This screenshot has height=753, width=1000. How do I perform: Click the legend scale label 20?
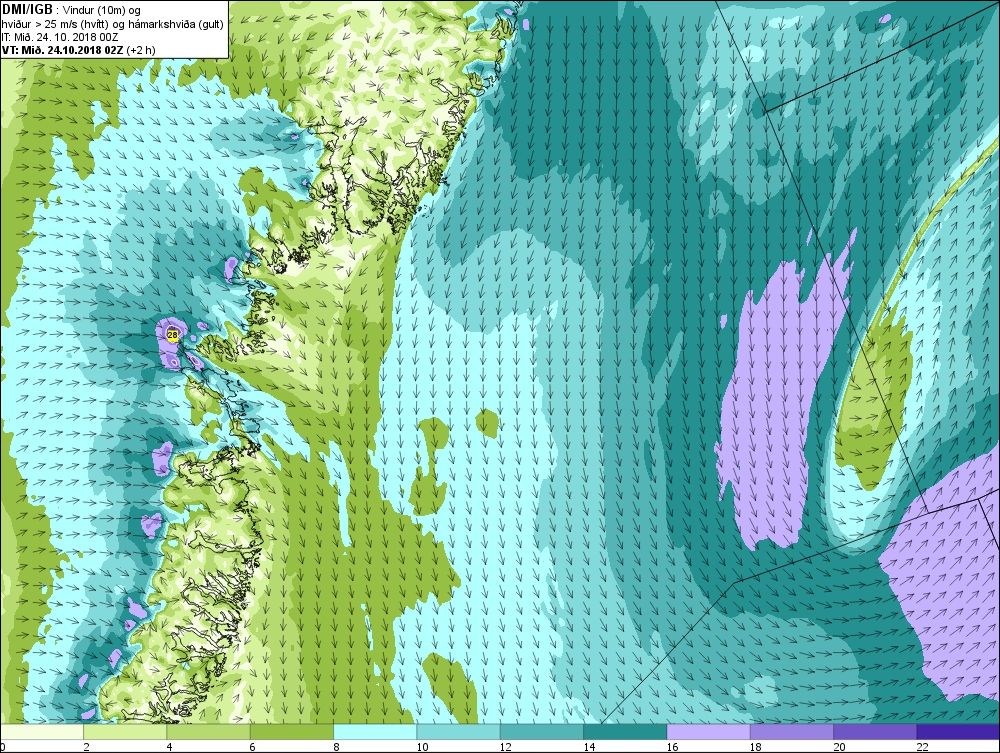[x=839, y=747]
